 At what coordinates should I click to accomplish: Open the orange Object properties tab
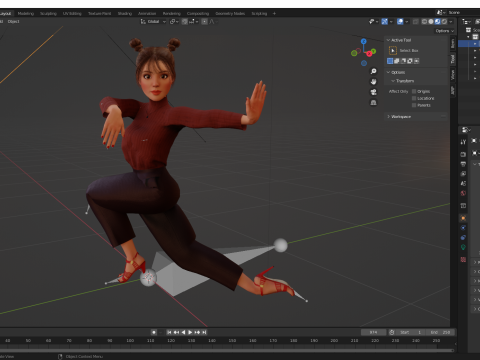pos(463,218)
